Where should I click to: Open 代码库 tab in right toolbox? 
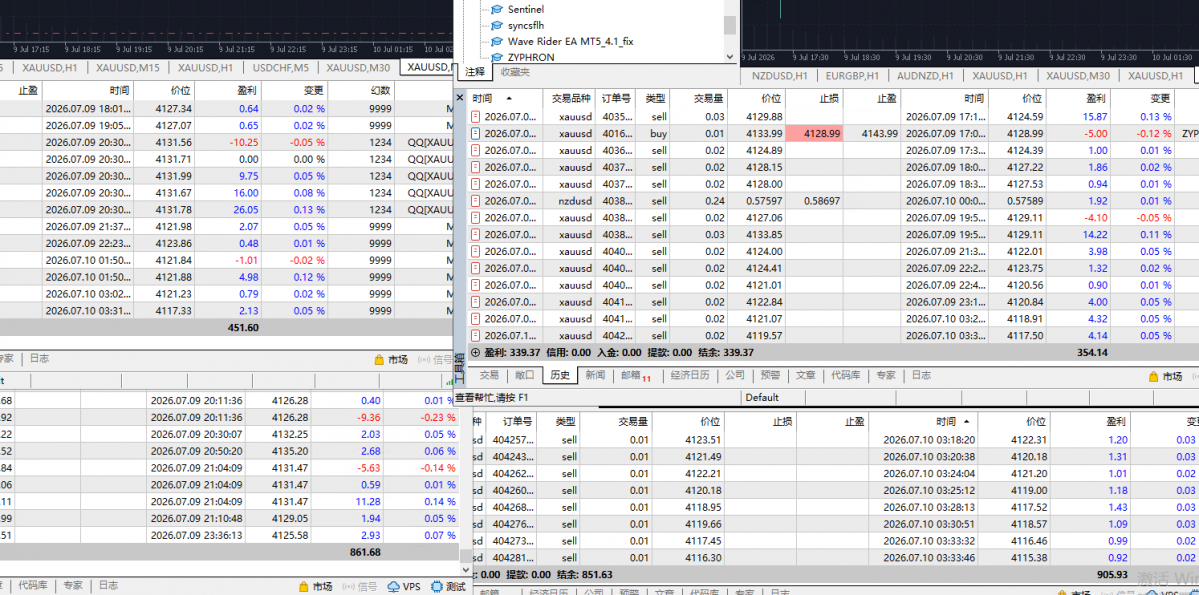coord(845,376)
